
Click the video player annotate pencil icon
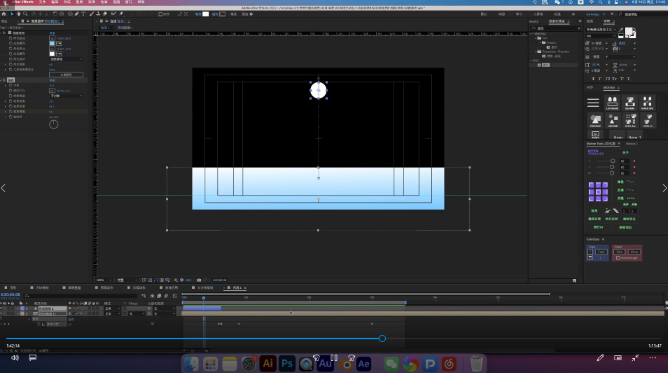click(x=600, y=358)
